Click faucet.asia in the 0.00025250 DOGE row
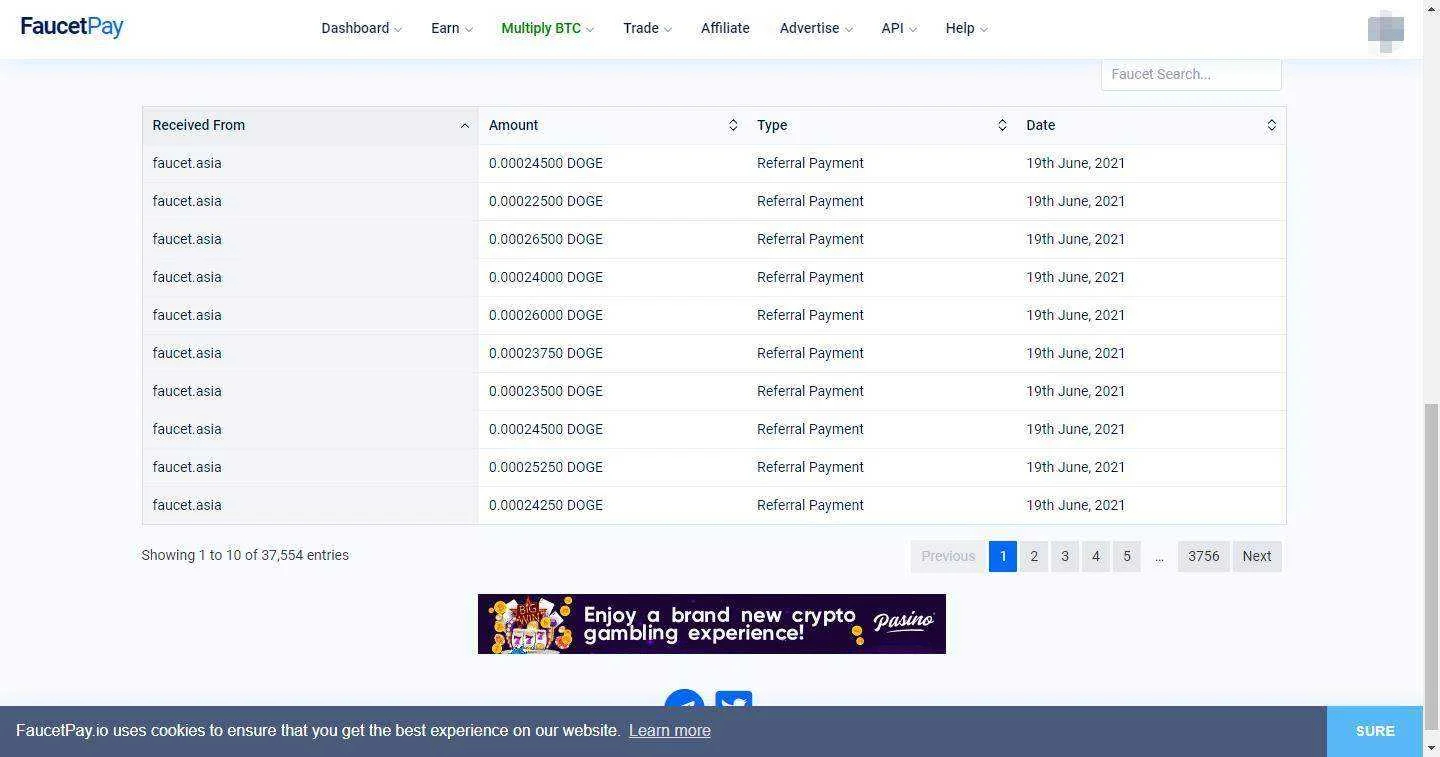This screenshot has width=1440, height=757. [x=187, y=467]
